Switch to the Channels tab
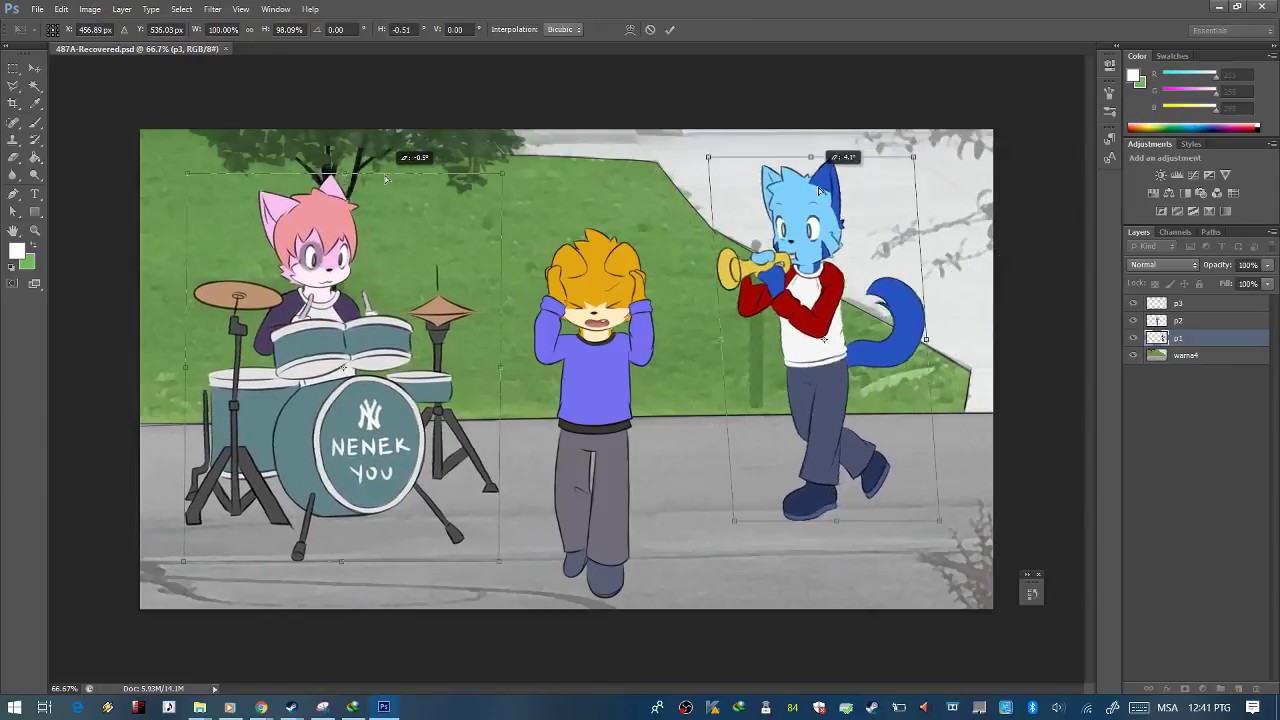Image resolution: width=1280 pixels, height=720 pixels. coord(1175,232)
